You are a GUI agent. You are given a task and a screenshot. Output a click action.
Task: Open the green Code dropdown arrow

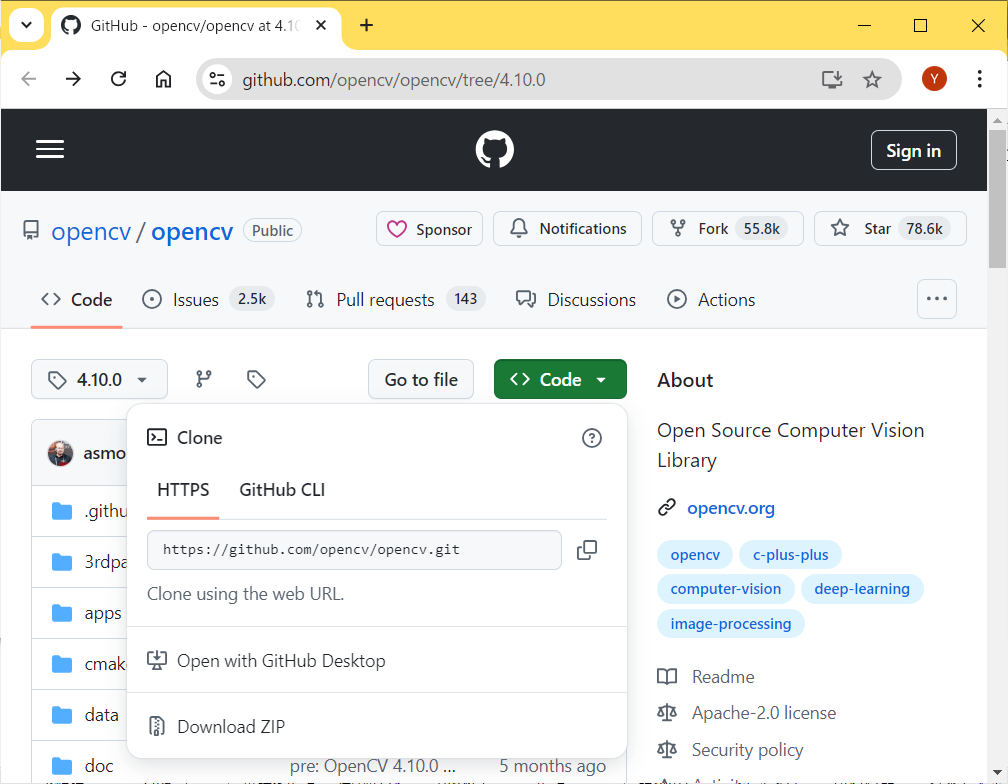pyautogui.click(x=601, y=379)
